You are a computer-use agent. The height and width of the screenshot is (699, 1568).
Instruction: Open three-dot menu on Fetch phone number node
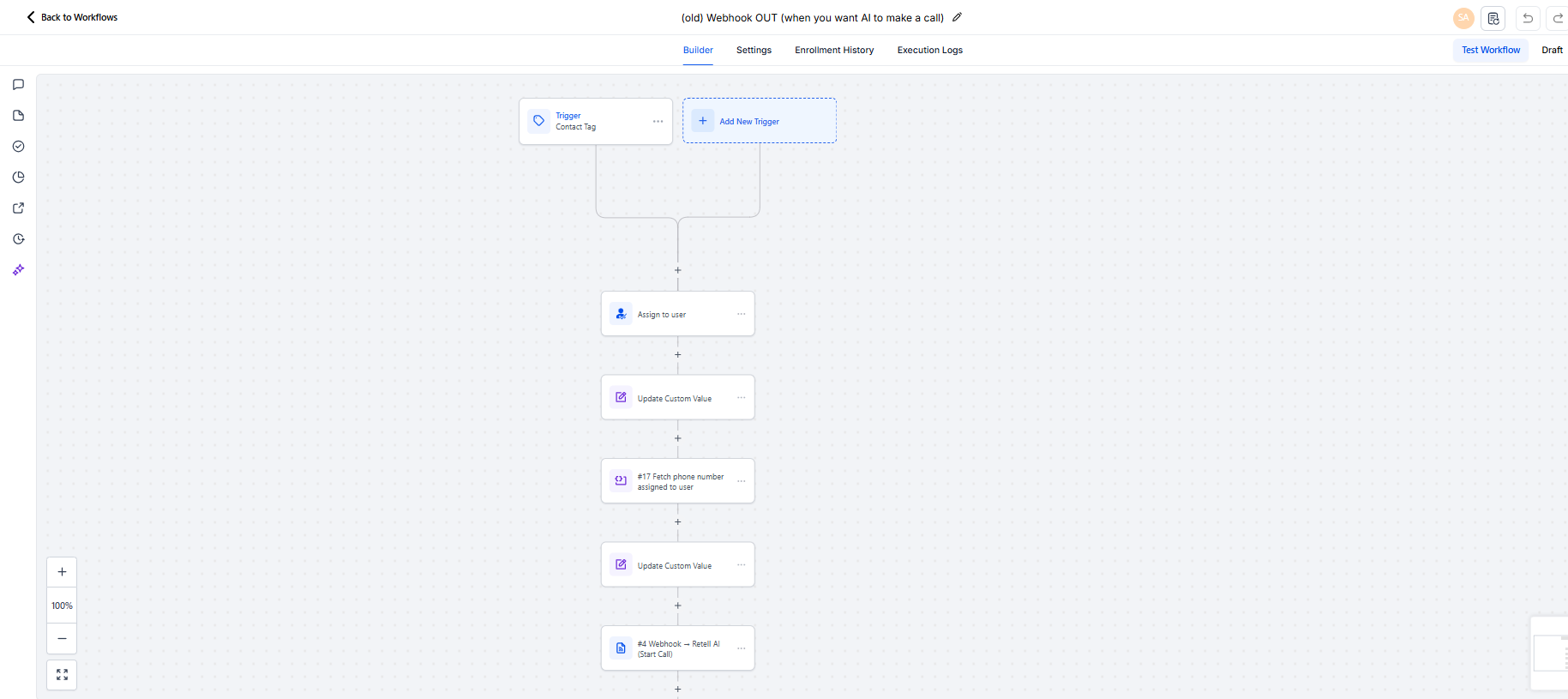click(x=742, y=481)
